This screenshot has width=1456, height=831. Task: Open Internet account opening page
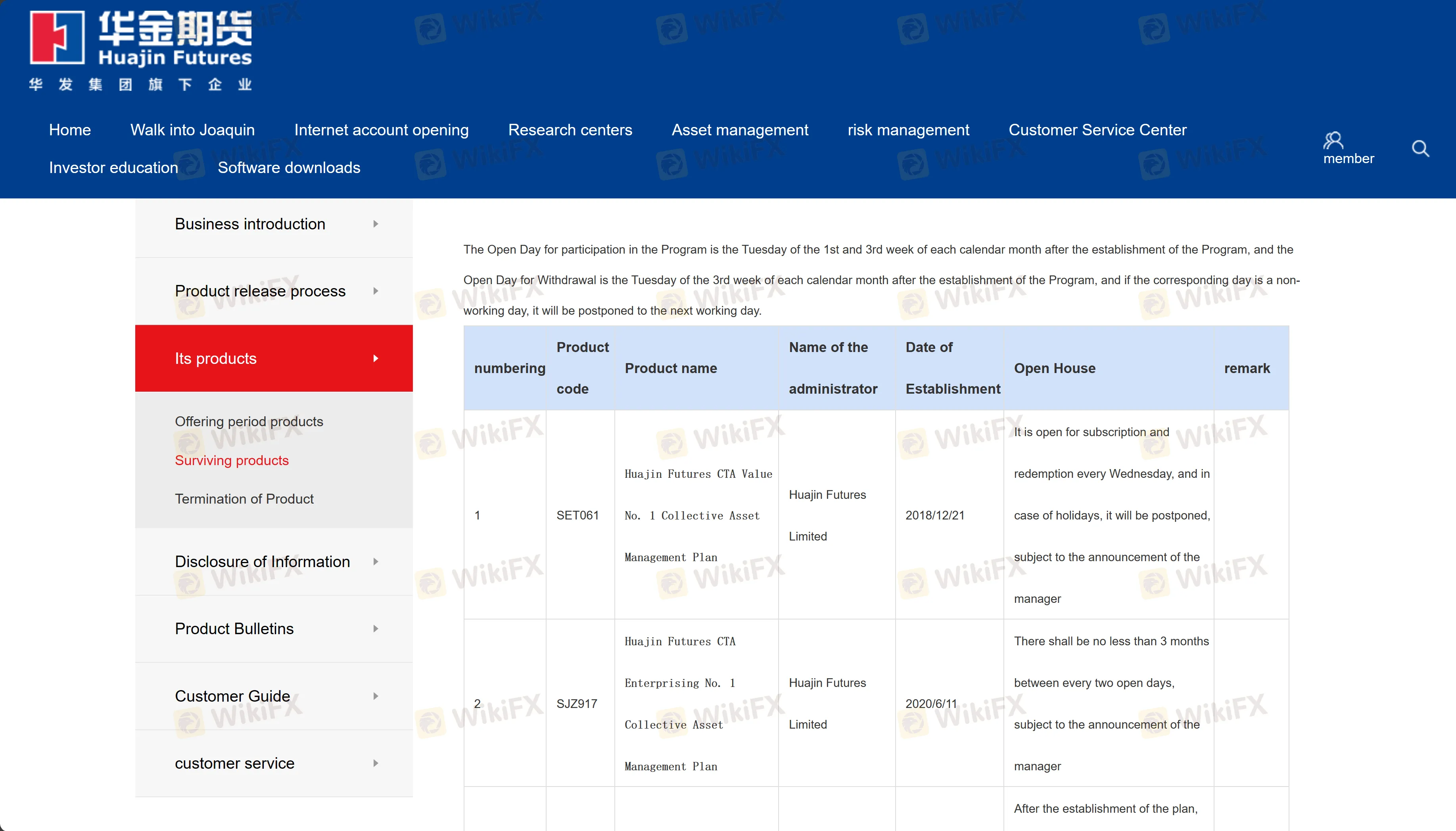[381, 130]
